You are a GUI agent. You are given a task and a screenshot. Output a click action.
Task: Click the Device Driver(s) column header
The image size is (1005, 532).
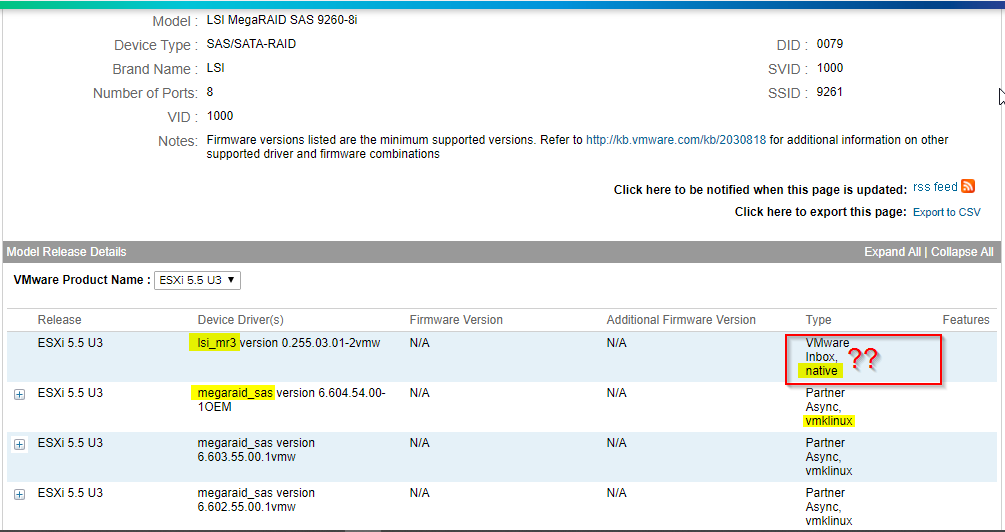(240, 320)
